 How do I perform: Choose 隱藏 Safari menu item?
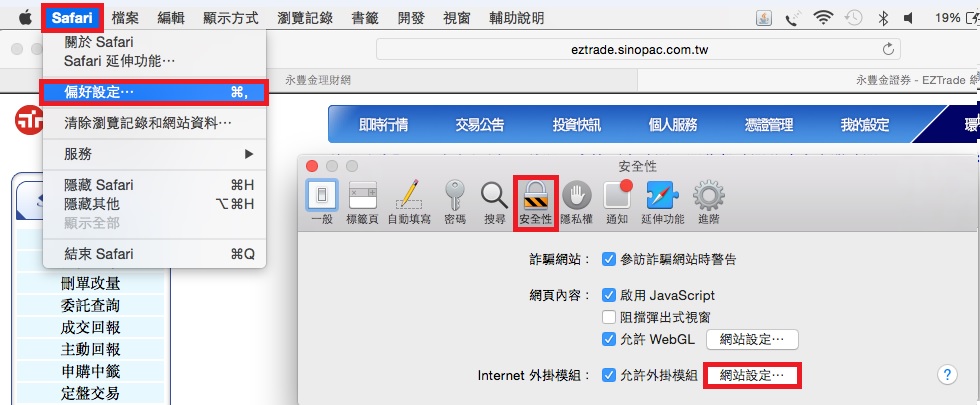click(154, 185)
